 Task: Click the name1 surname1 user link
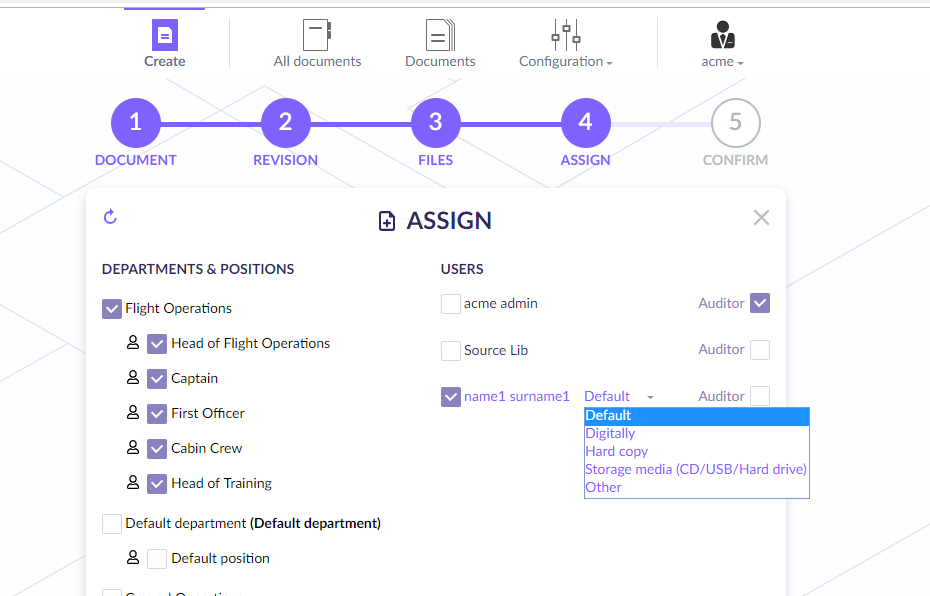click(x=516, y=397)
